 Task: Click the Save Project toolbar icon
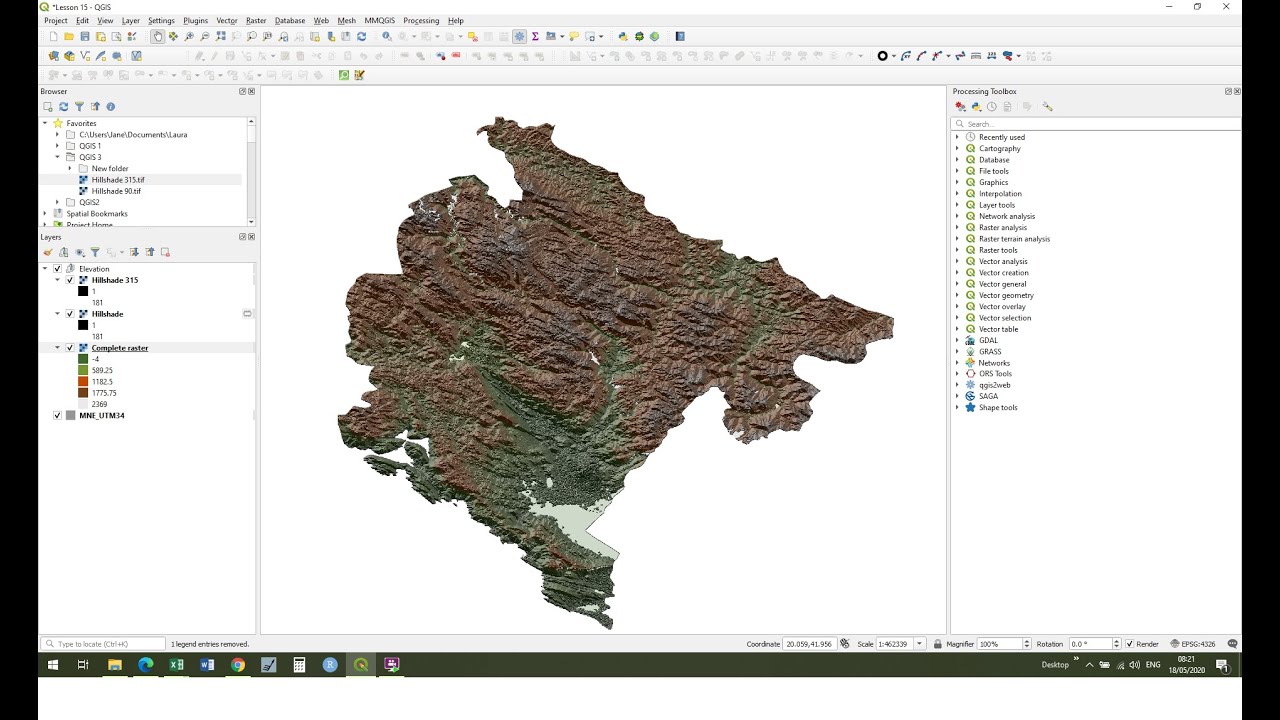point(84,36)
